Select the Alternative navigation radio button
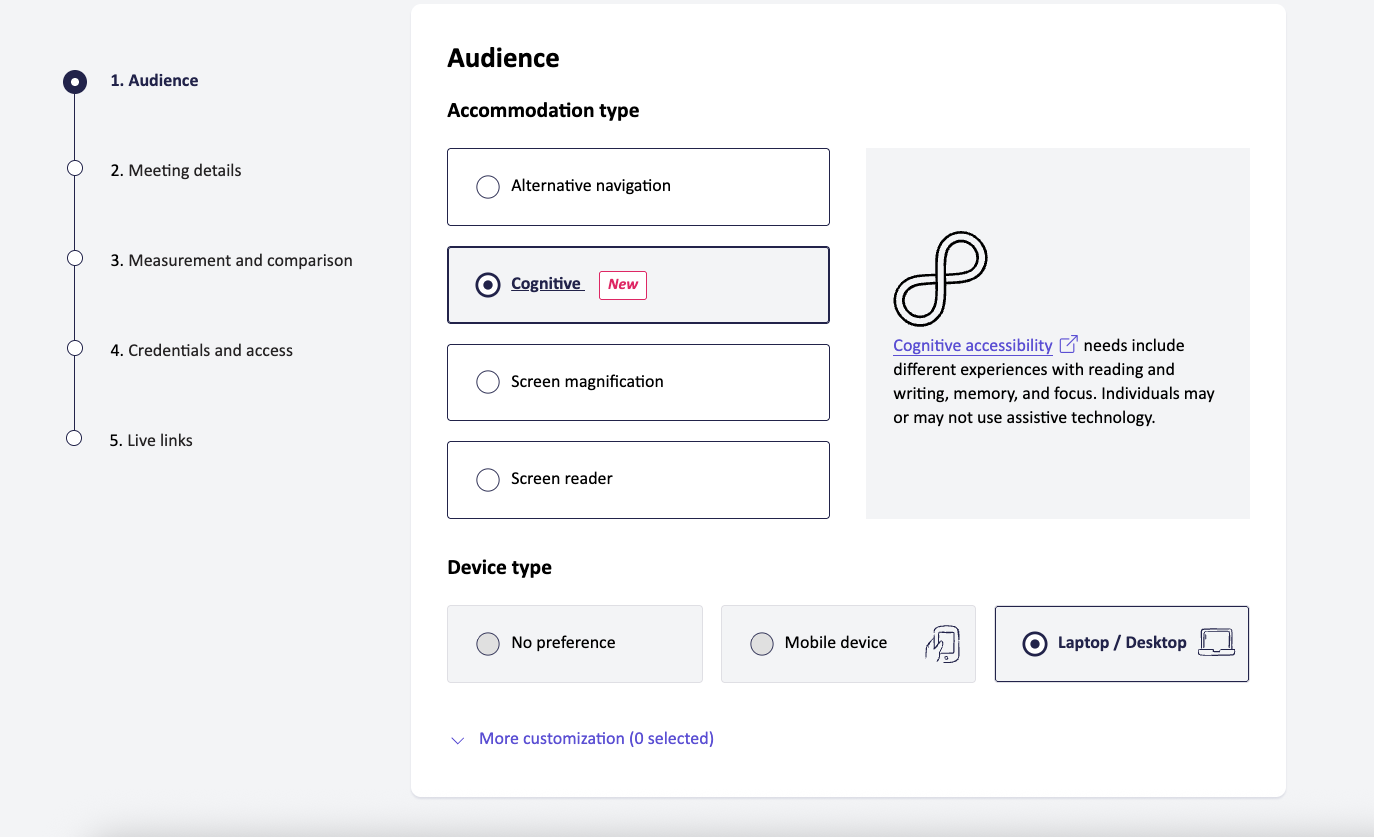This screenshot has width=1374, height=837. coord(487,186)
